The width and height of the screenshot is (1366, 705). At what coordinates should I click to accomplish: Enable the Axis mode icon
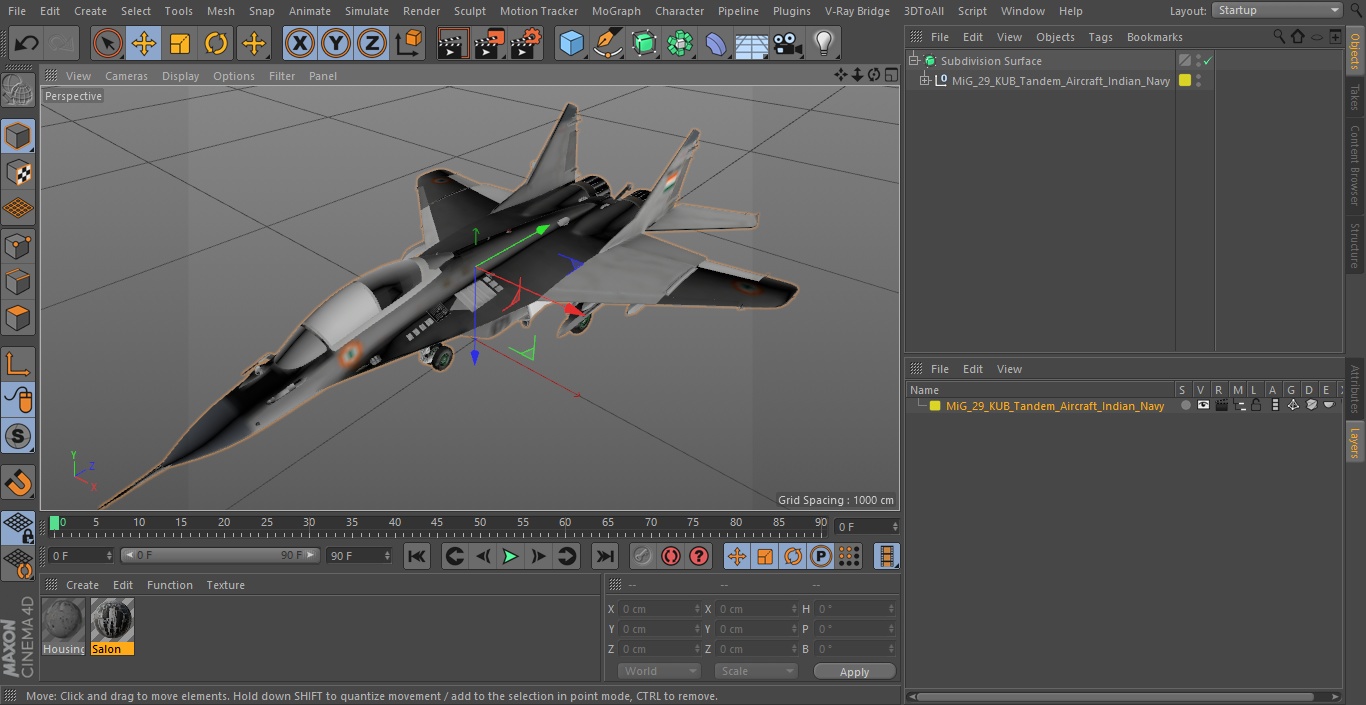click(x=18, y=365)
